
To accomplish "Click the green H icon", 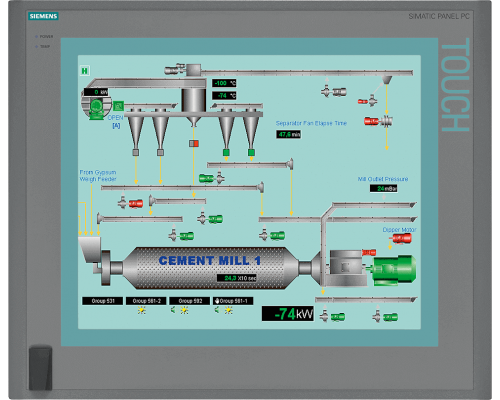I will [85, 71].
